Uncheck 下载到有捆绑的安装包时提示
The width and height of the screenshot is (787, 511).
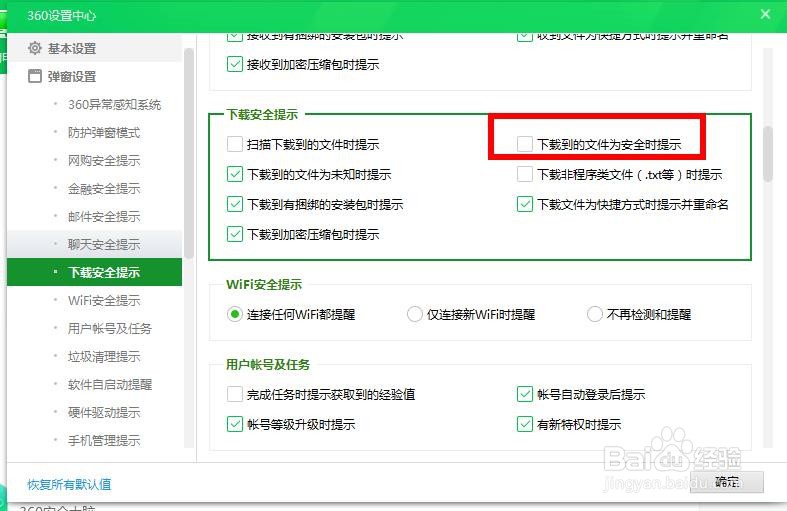[234, 204]
